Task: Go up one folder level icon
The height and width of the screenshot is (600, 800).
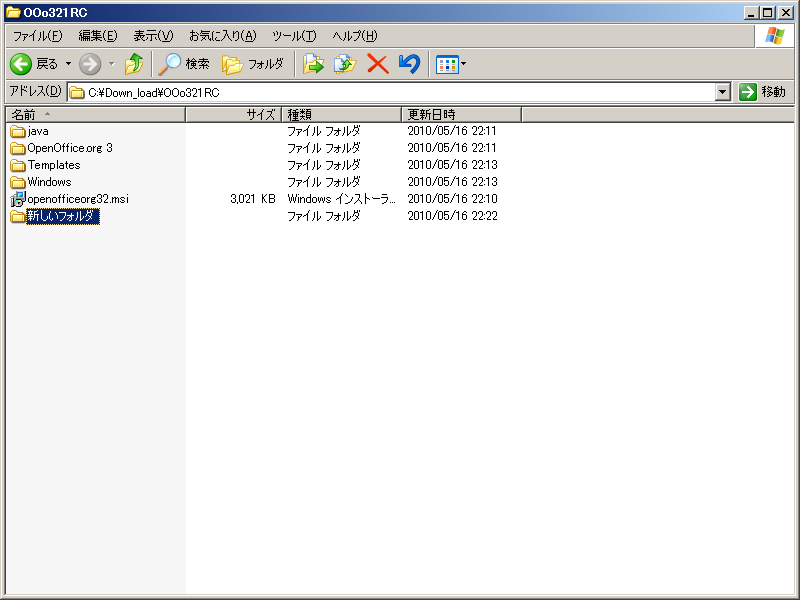Action: click(x=134, y=64)
